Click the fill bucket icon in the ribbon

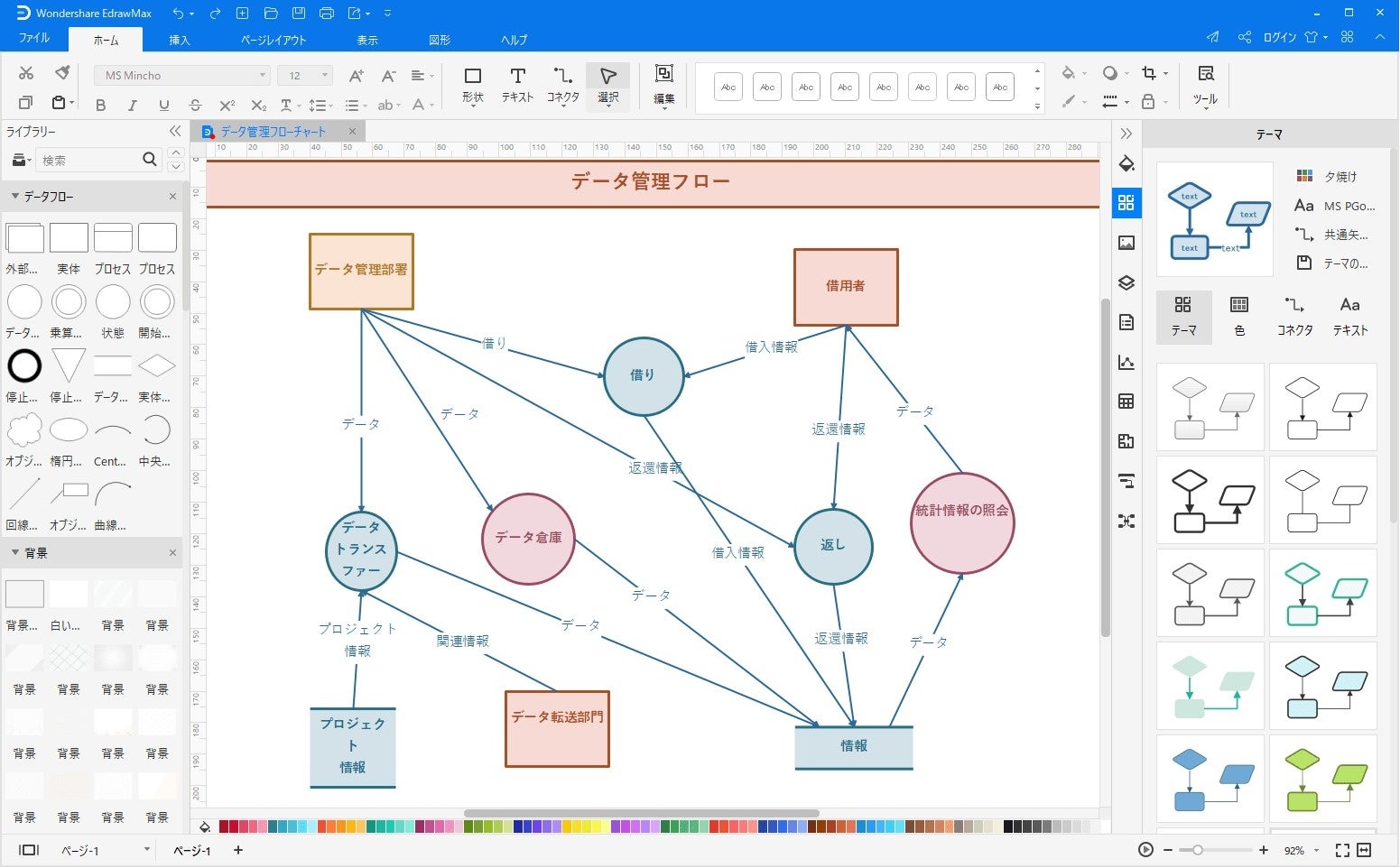(x=1069, y=74)
